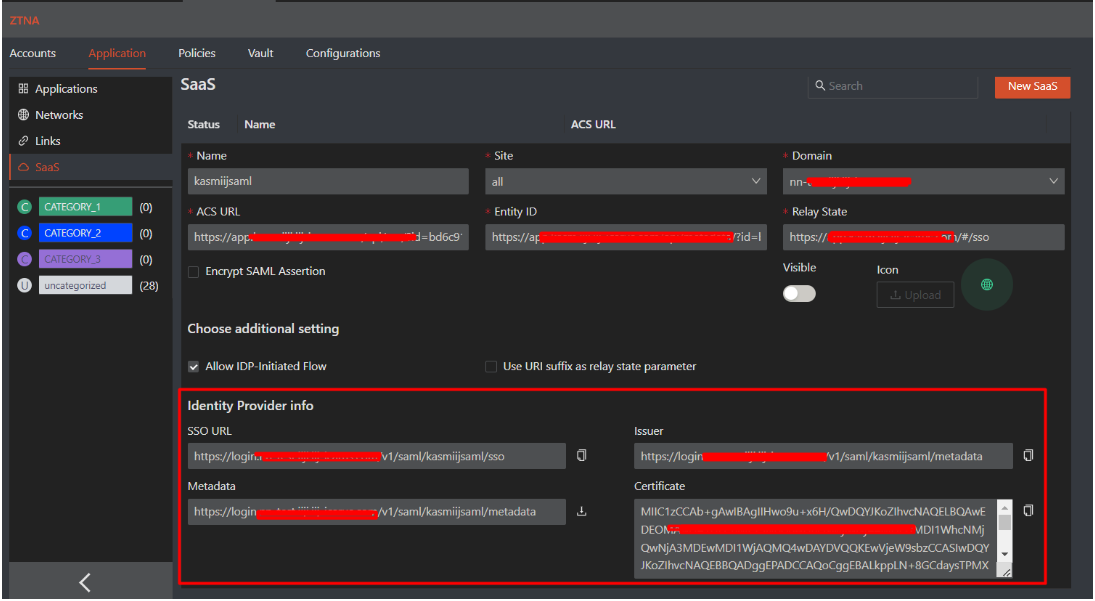Click the ZTNA logo text

[x=24, y=20]
